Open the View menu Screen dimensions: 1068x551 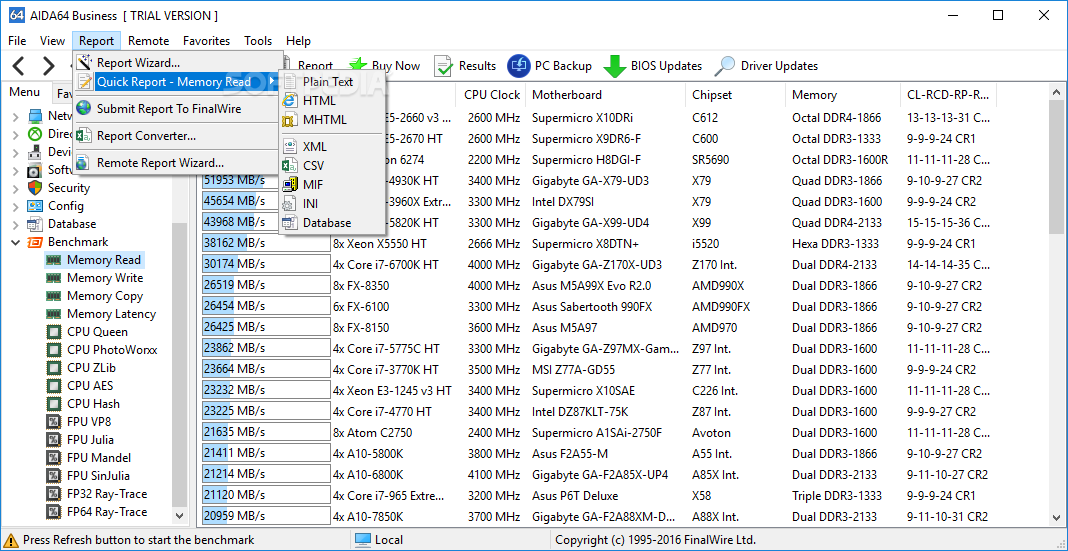click(52, 41)
